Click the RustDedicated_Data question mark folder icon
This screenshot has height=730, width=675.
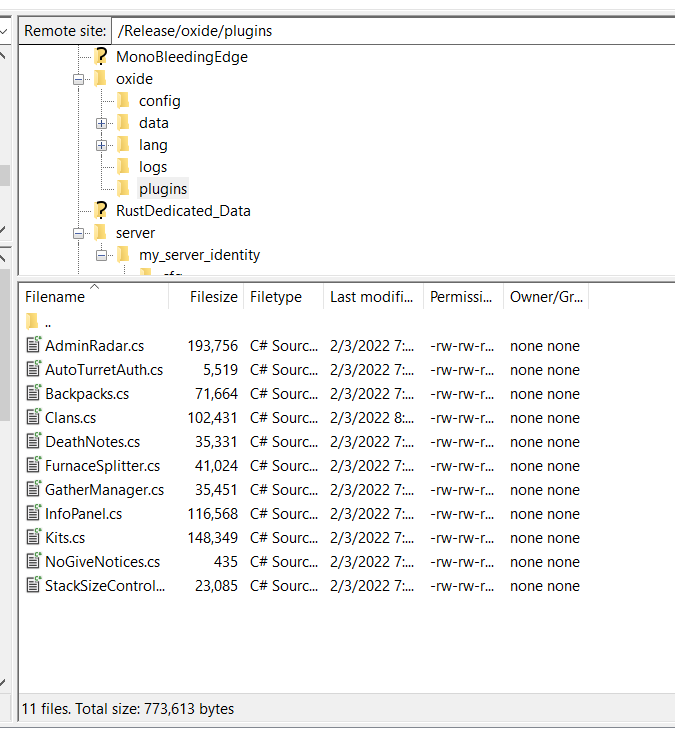coord(101,210)
